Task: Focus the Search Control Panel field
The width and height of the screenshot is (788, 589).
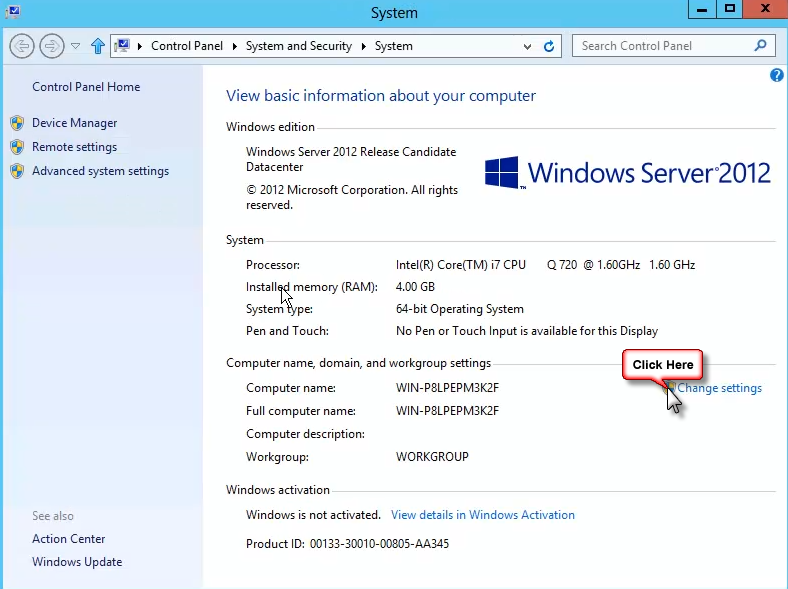Action: [x=674, y=46]
